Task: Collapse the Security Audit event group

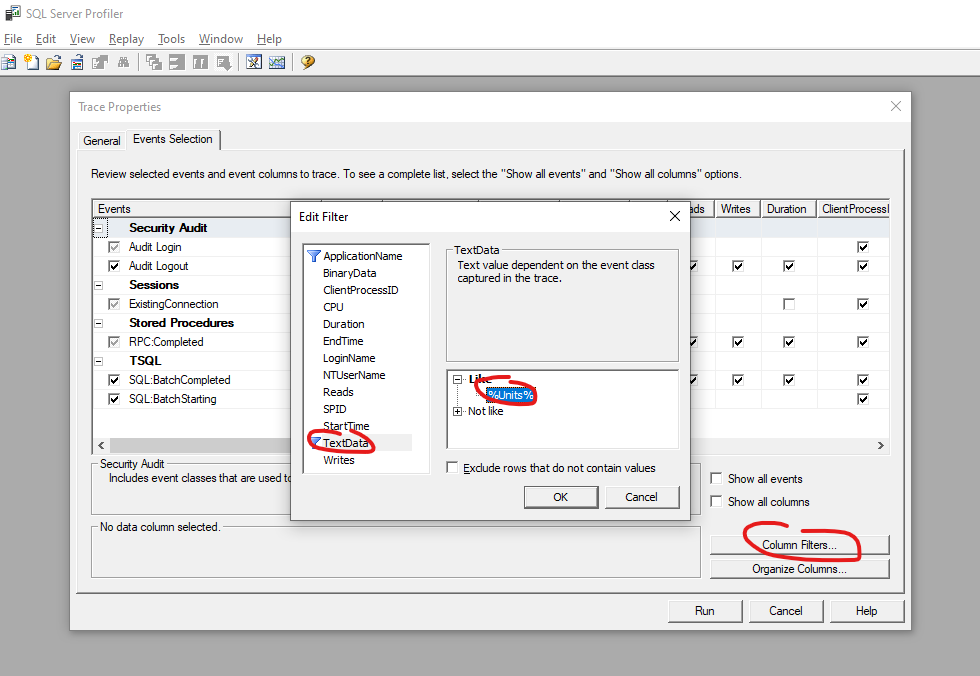Action: (99, 228)
